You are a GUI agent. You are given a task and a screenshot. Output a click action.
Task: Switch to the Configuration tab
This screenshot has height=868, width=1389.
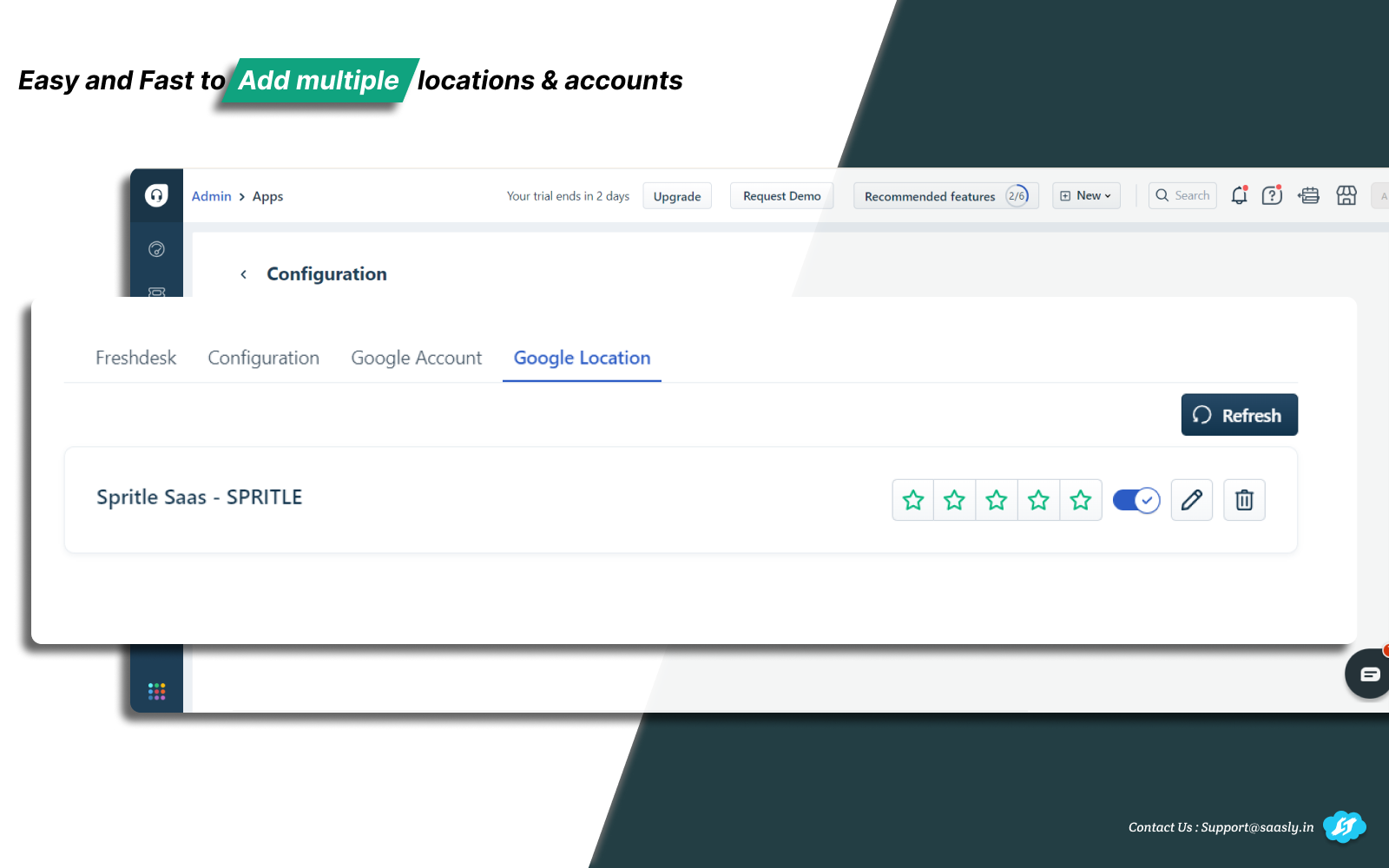264,358
